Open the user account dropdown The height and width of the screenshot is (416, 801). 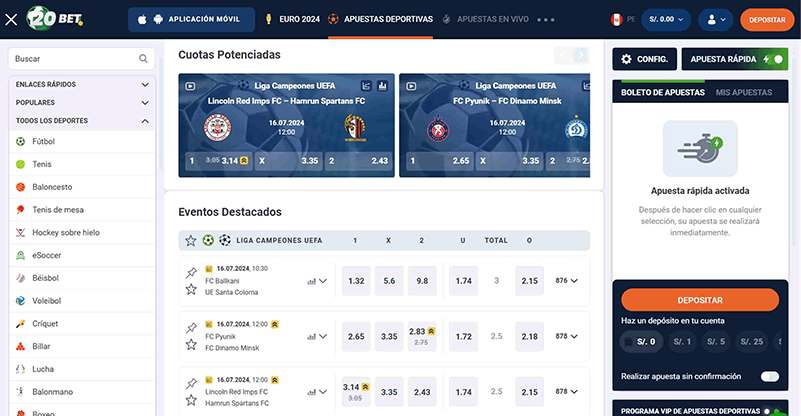coord(716,19)
